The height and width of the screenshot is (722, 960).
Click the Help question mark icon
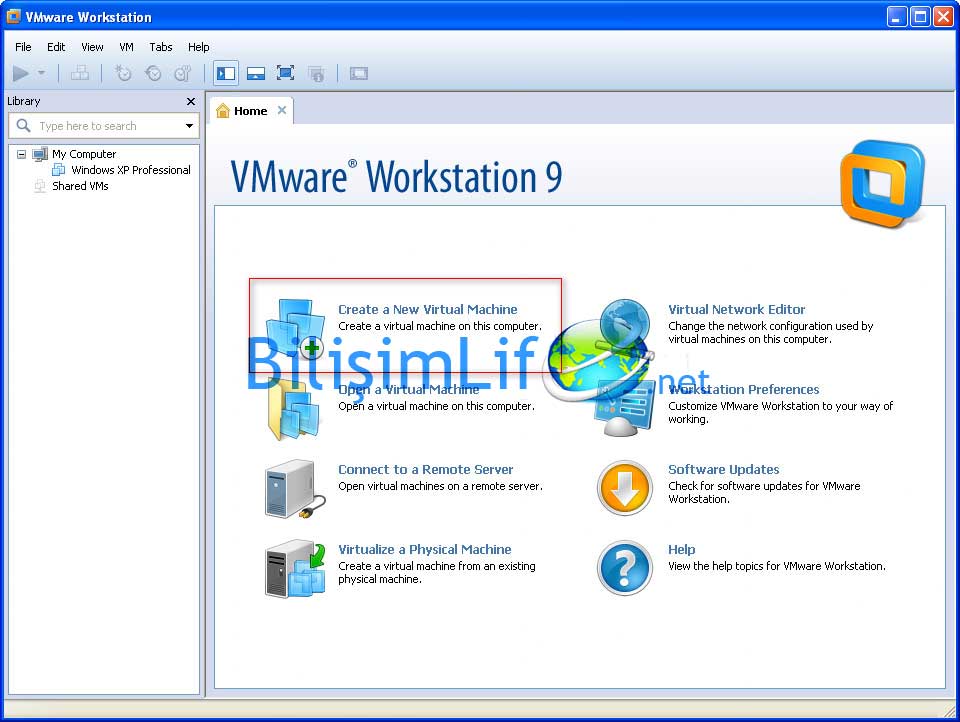(624, 567)
